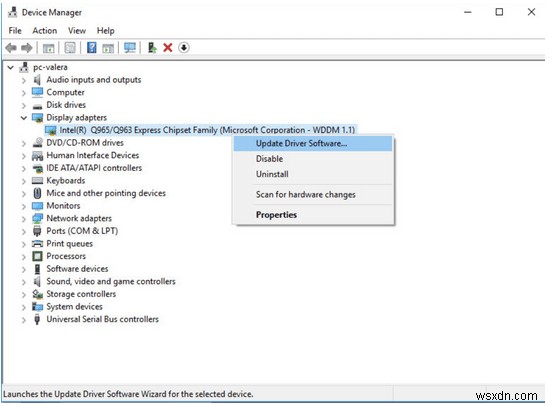Click the DVD/CD-ROM drives disc icon

point(37,143)
